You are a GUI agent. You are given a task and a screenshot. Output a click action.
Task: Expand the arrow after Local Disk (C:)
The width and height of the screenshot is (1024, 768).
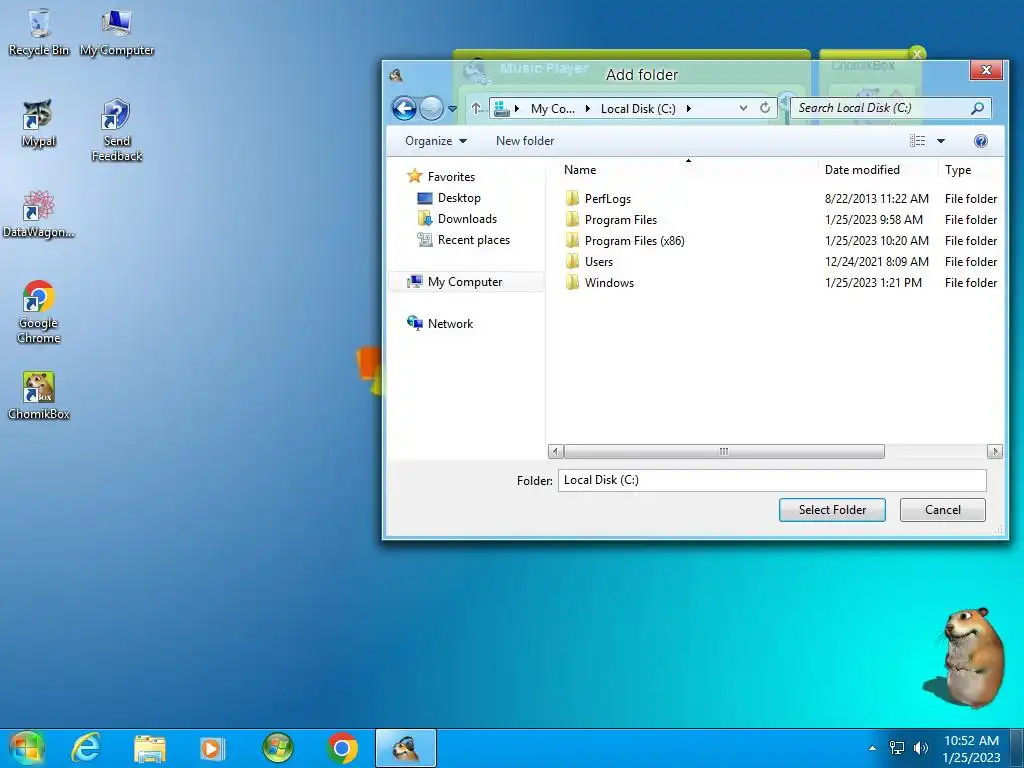(x=688, y=108)
